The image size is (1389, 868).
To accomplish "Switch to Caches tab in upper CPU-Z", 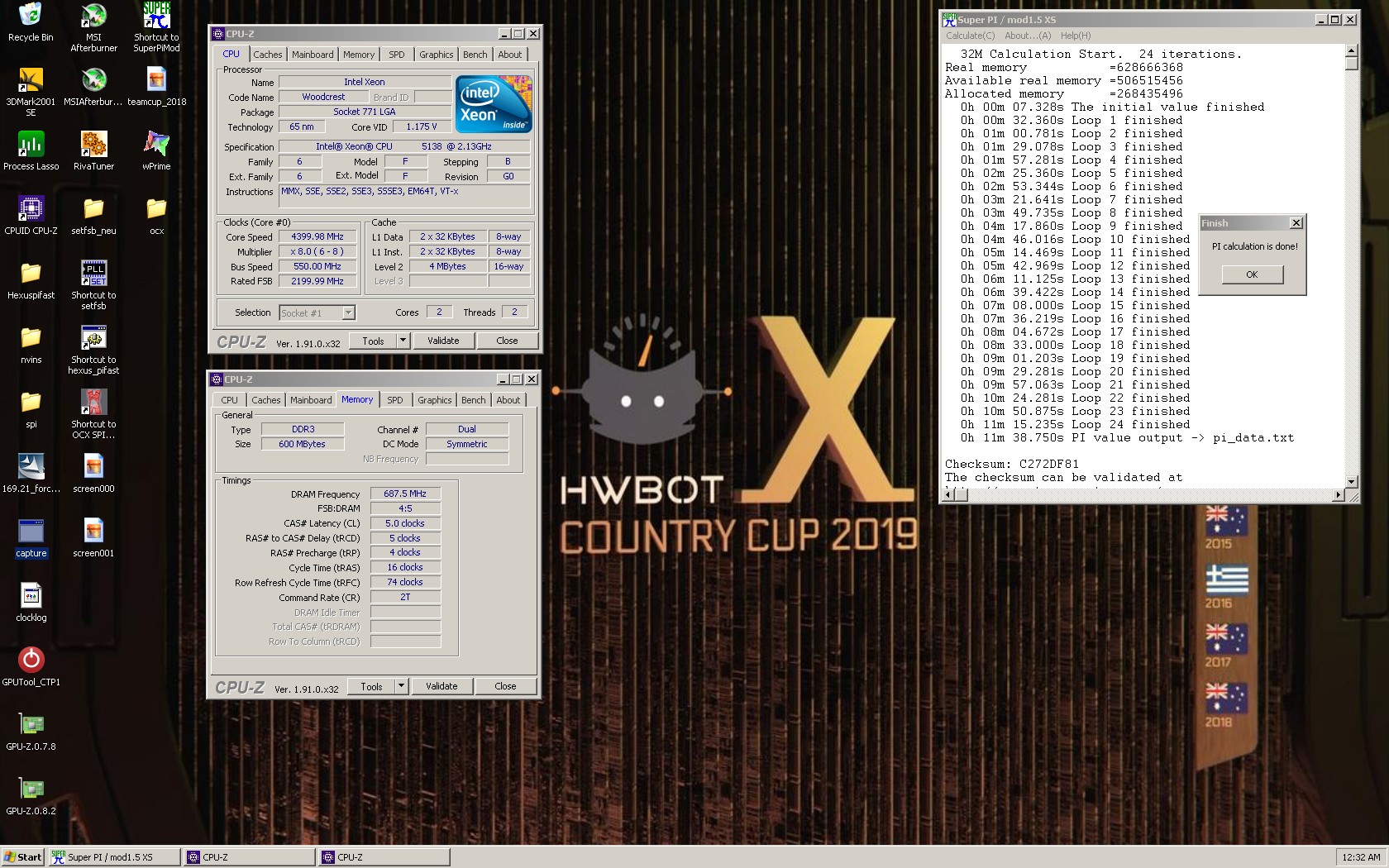I will [x=267, y=55].
